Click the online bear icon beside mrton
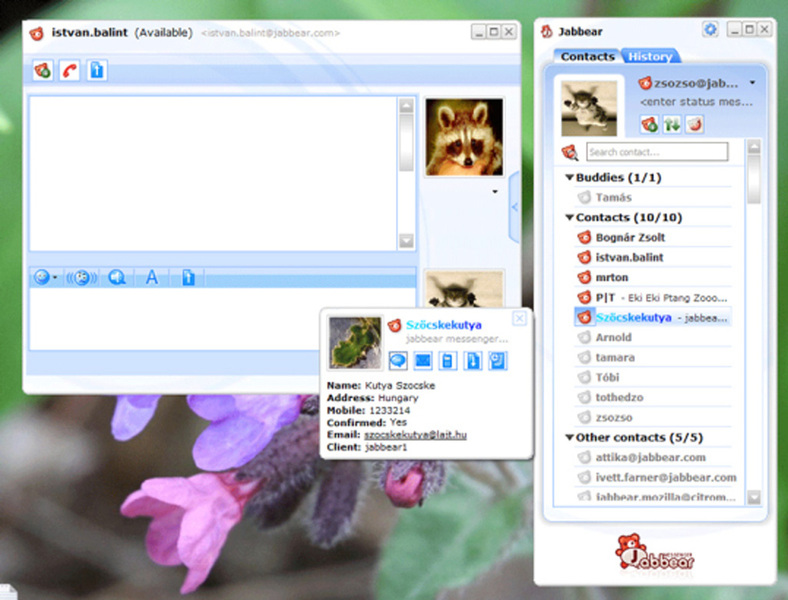The image size is (788, 600). 584,277
